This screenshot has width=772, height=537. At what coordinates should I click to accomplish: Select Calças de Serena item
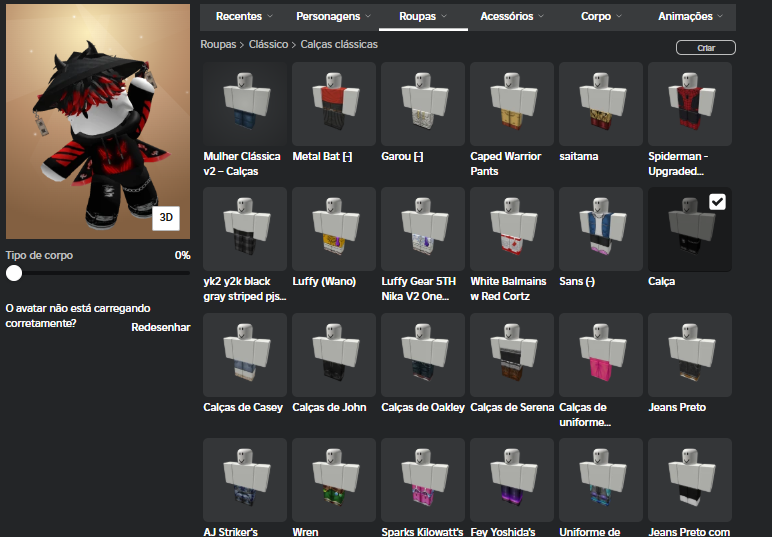click(x=512, y=355)
